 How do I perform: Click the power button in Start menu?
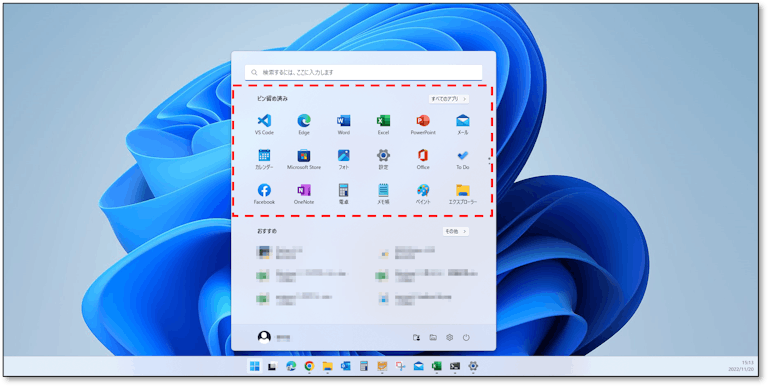[466, 337]
